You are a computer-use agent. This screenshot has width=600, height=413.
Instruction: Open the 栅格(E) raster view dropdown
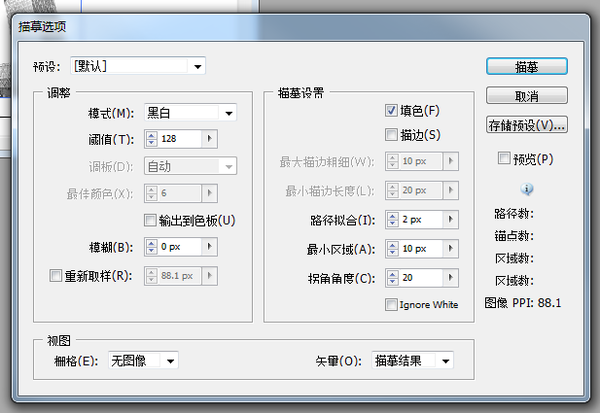(143, 361)
